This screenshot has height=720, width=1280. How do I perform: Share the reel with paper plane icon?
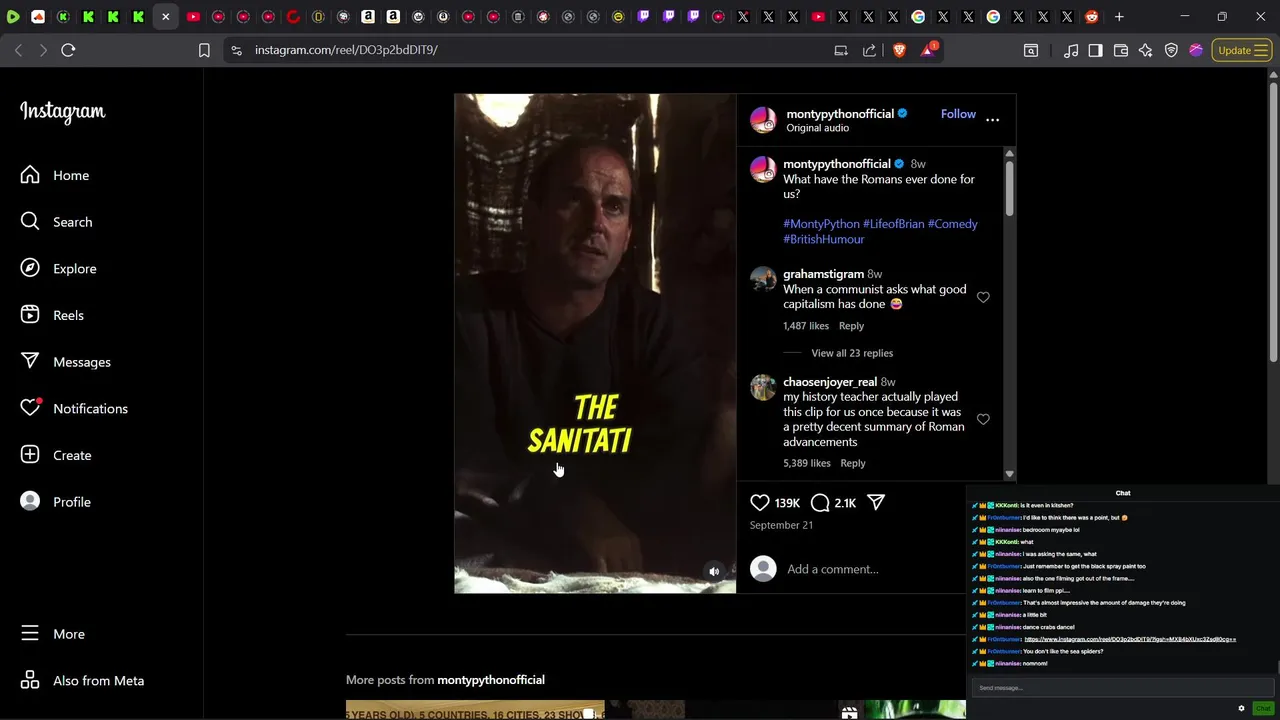click(876, 503)
